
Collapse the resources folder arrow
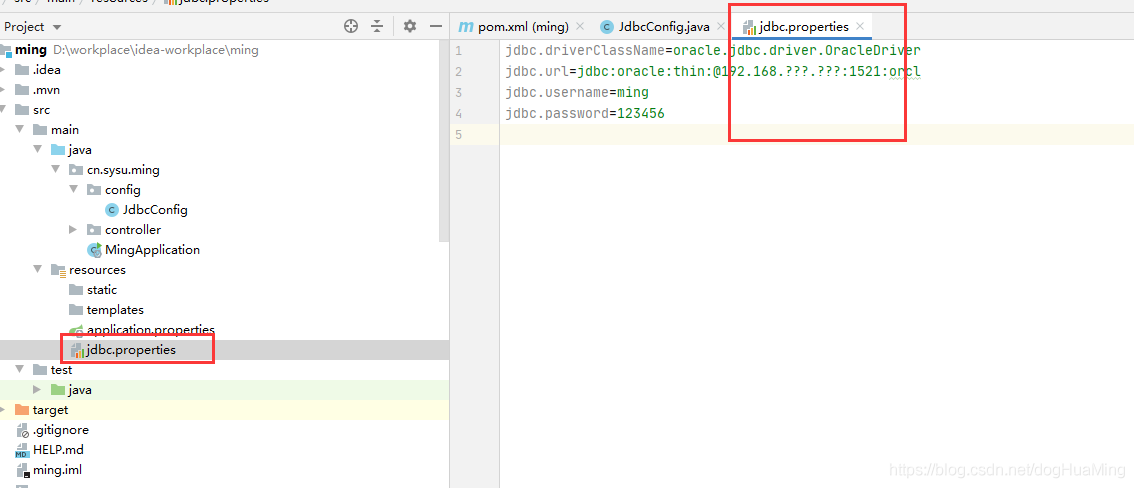pyautogui.click(x=38, y=270)
